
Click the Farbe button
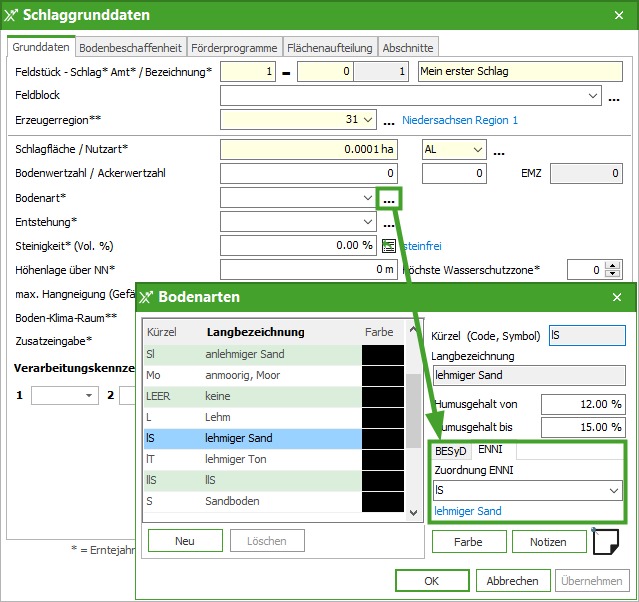pos(469,542)
